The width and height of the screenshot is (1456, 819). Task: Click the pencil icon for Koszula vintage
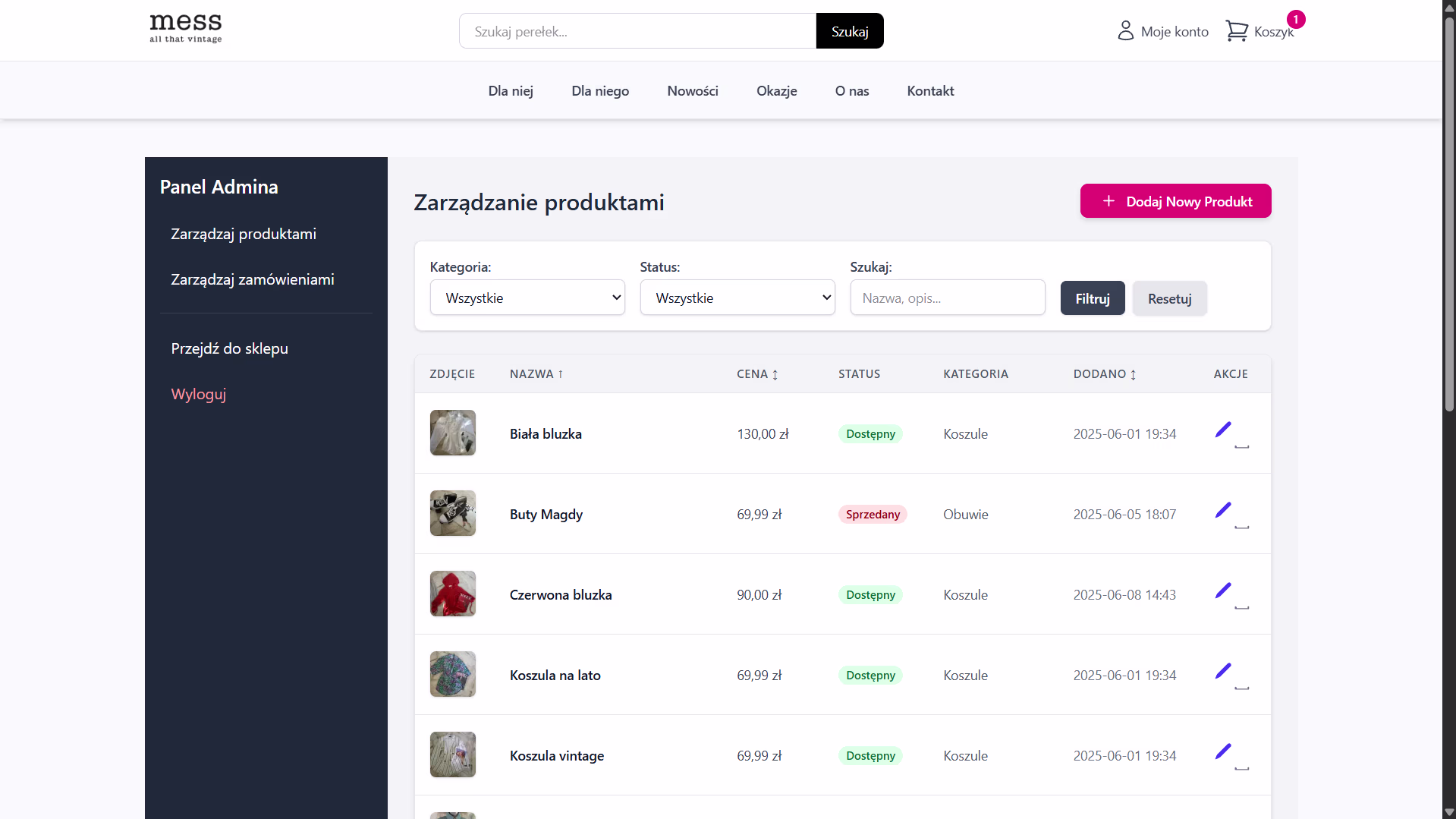point(1222,752)
